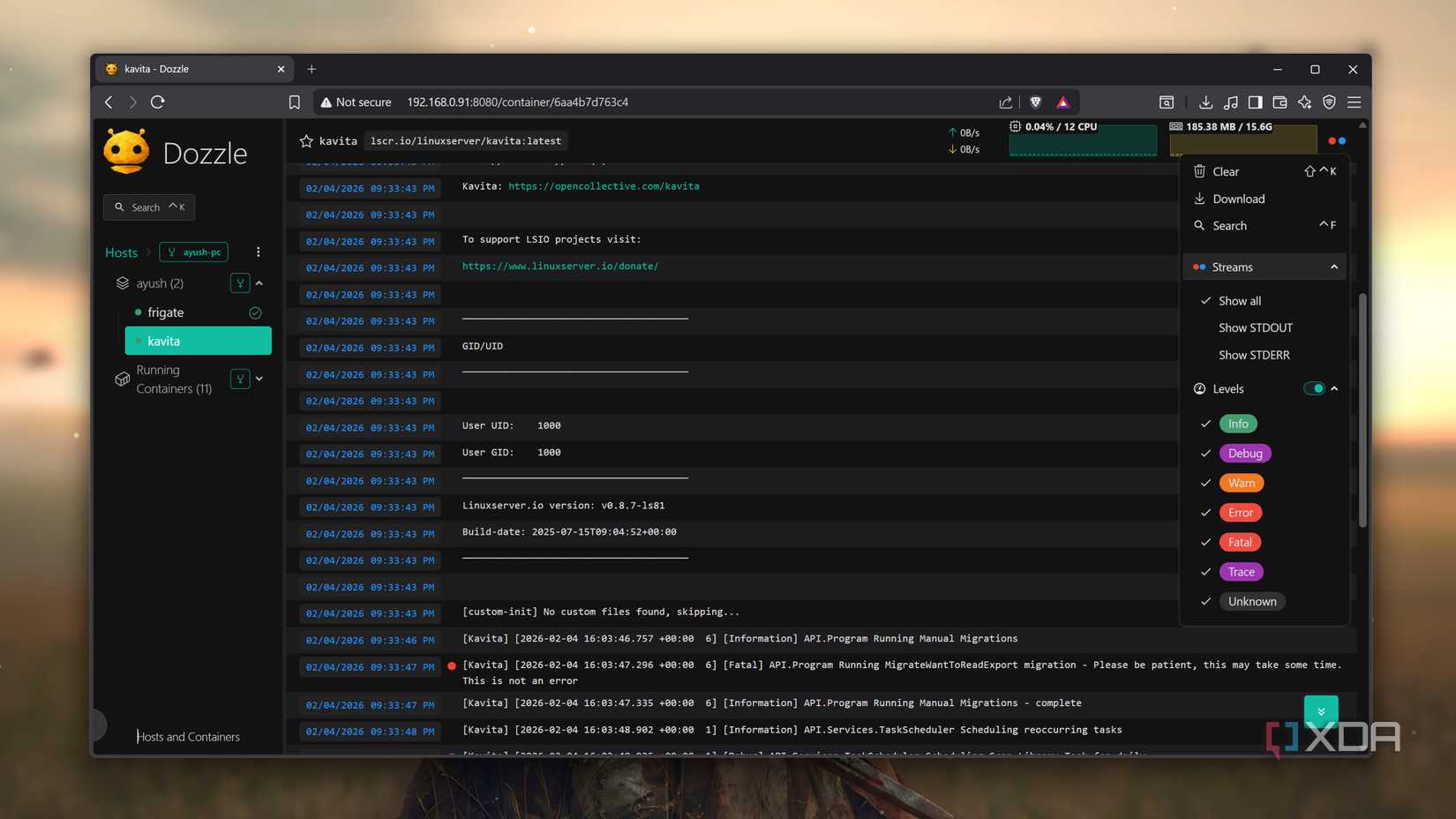Collapse the Levels section chevron
This screenshot has width=1456, height=819.
coord(1334,388)
